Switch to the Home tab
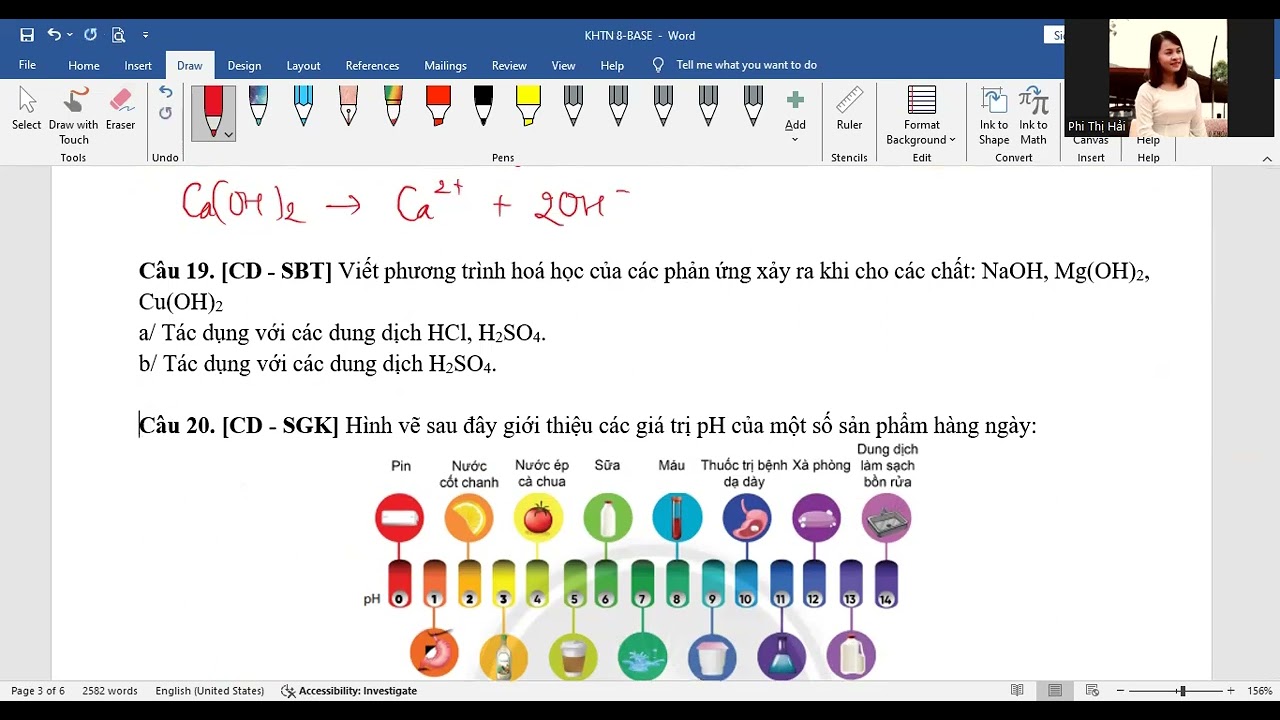This screenshot has width=1280, height=720. click(84, 65)
